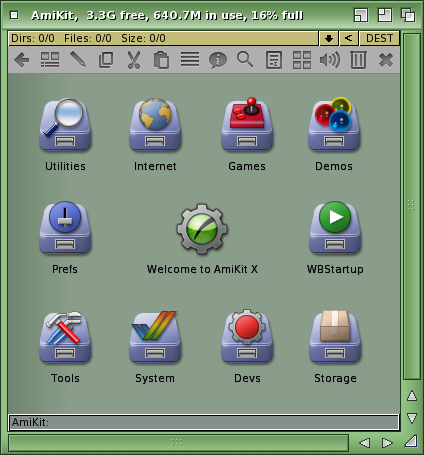The image size is (424, 455).
Task: Click the trash can delete icon
Action: (358, 60)
